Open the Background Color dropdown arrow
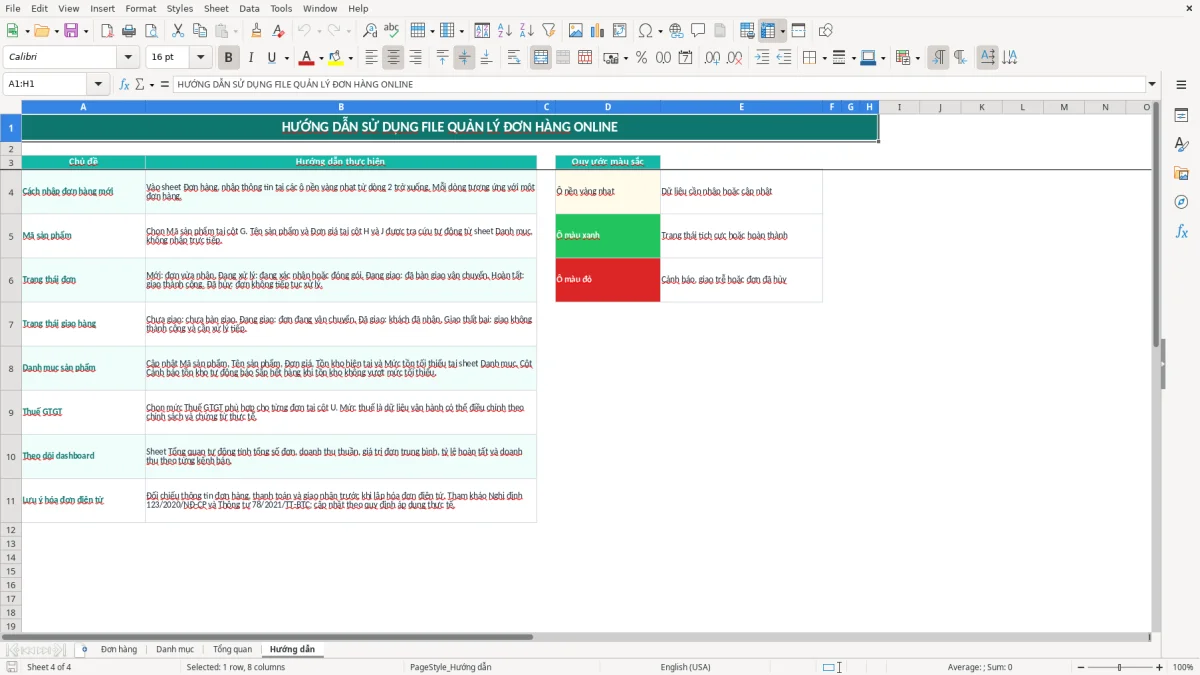The image size is (1200, 675). 350,58
